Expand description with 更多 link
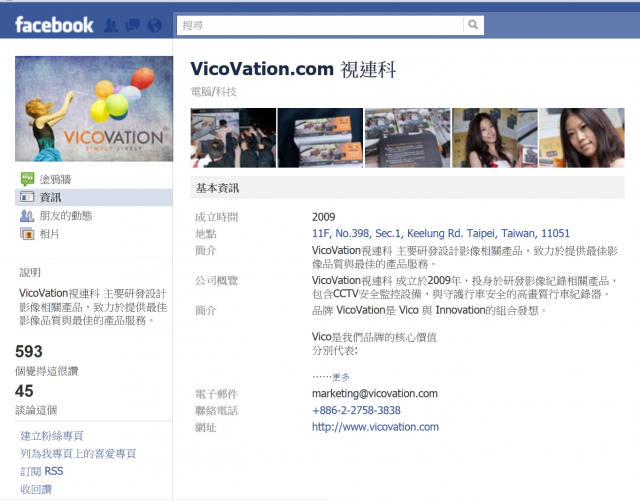 pyautogui.click(x=341, y=377)
